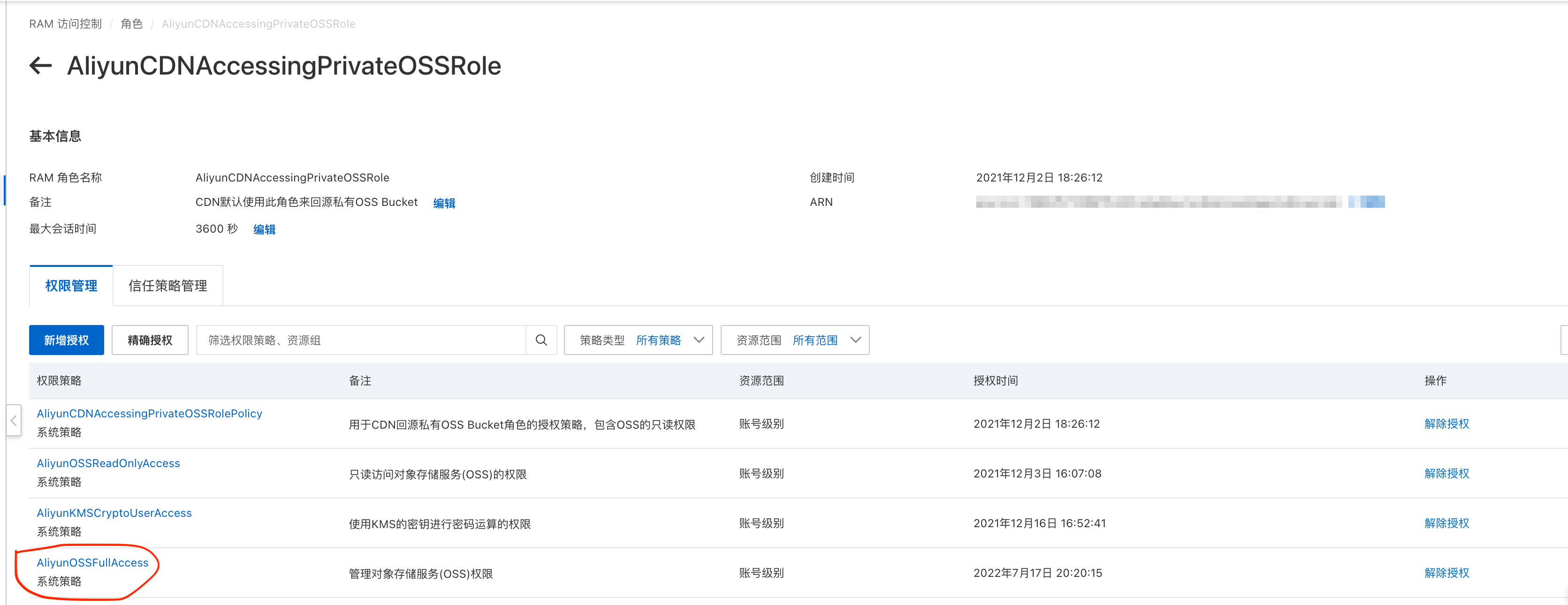Go to RAM 访问控制 in the breadcrumb

click(x=66, y=24)
